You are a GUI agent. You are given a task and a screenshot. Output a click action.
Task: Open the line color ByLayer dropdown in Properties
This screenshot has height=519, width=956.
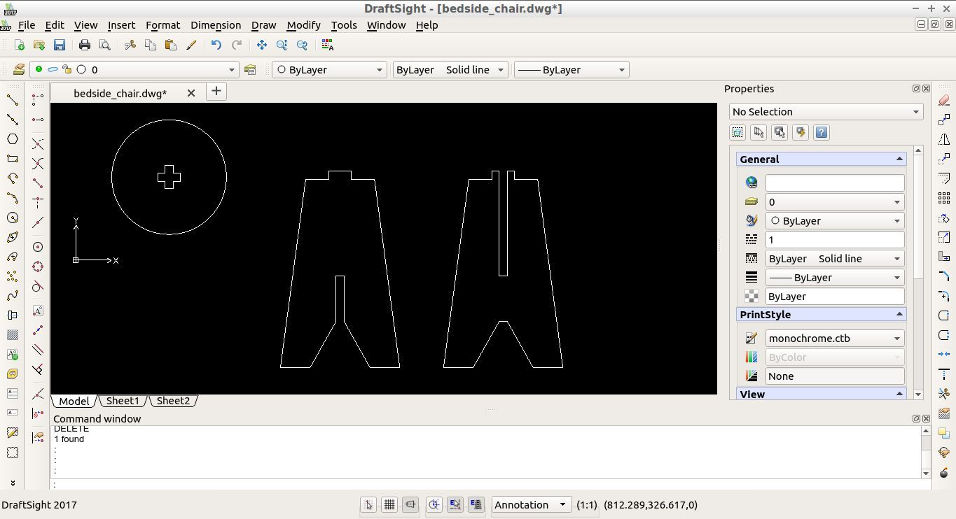(835, 221)
